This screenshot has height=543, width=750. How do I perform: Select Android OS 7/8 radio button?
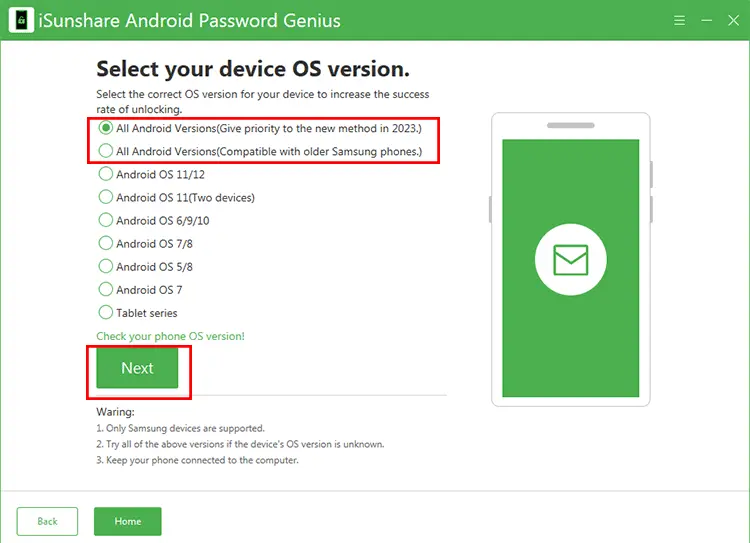tap(106, 243)
